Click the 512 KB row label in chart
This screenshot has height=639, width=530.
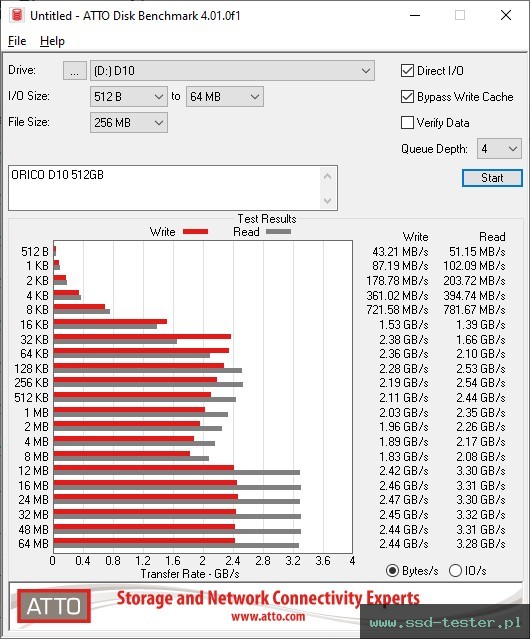coord(31,397)
